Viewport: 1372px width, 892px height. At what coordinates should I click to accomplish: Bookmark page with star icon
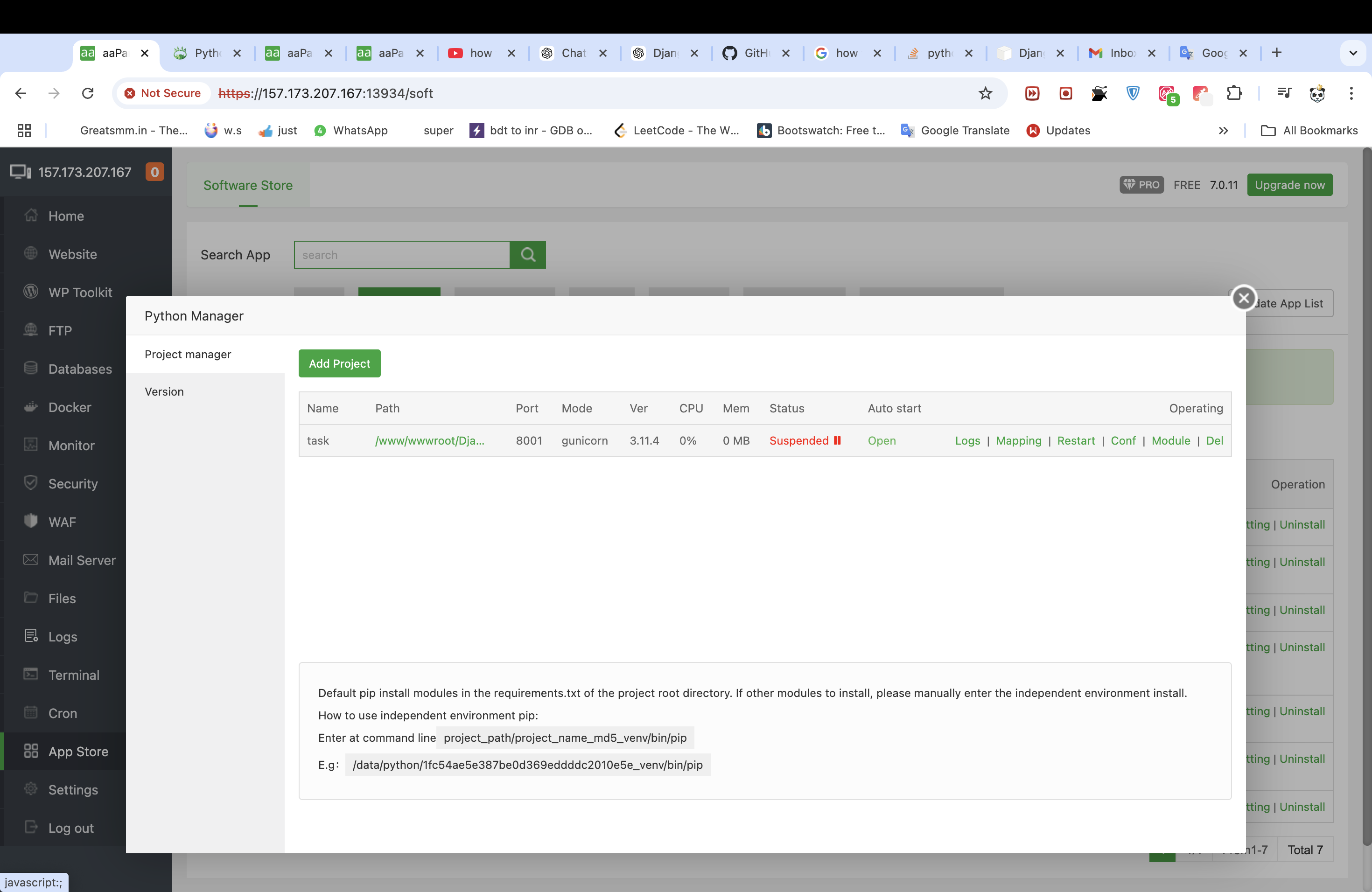pos(985,93)
